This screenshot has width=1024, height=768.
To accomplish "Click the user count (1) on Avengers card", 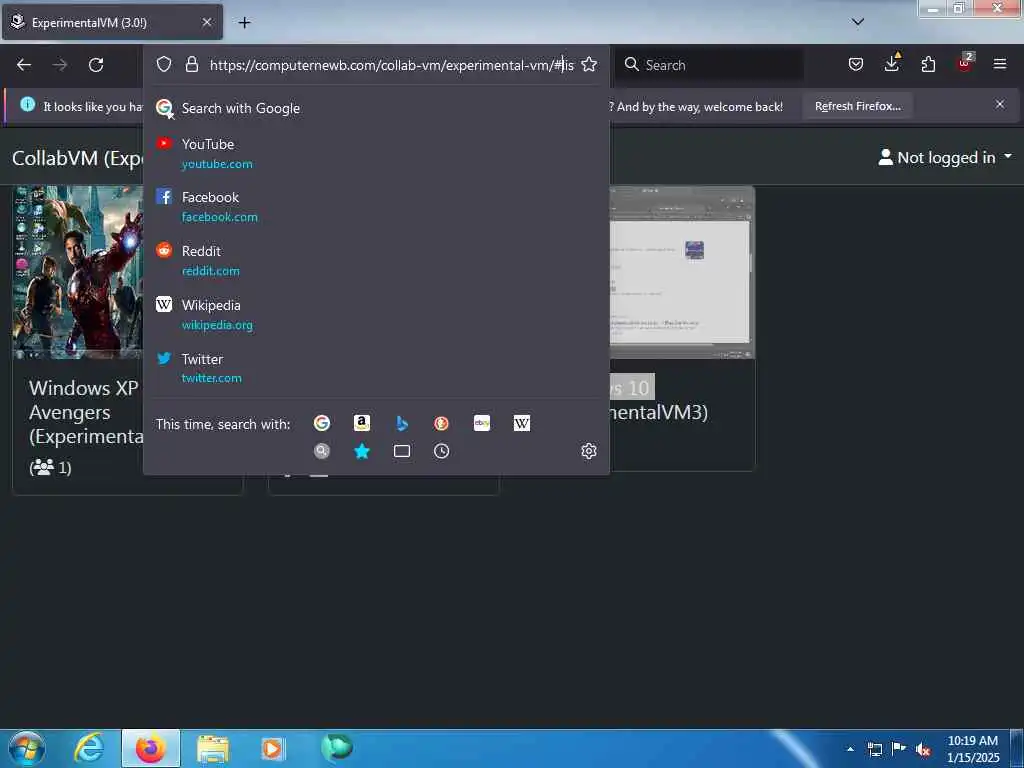I will tap(50, 468).
